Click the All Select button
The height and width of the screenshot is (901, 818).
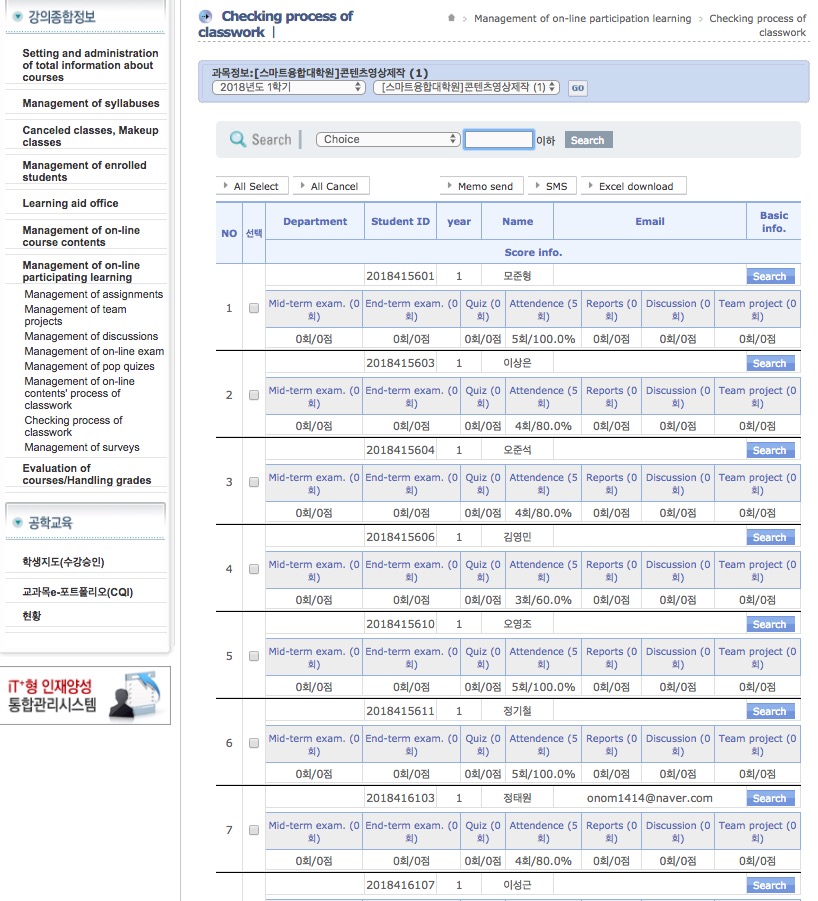[x=252, y=186]
